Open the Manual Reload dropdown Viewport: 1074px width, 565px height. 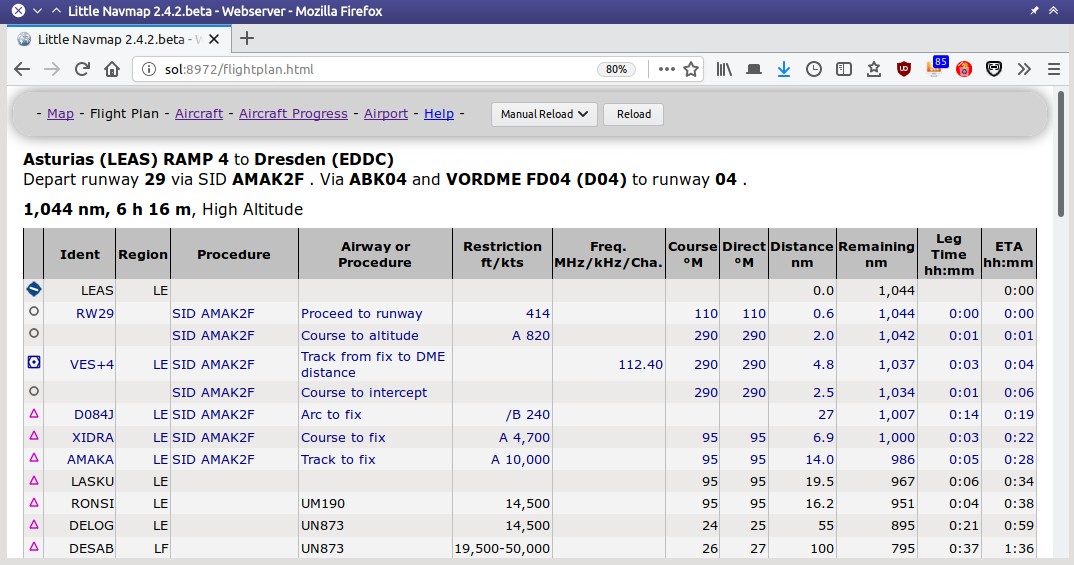tap(544, 114)
